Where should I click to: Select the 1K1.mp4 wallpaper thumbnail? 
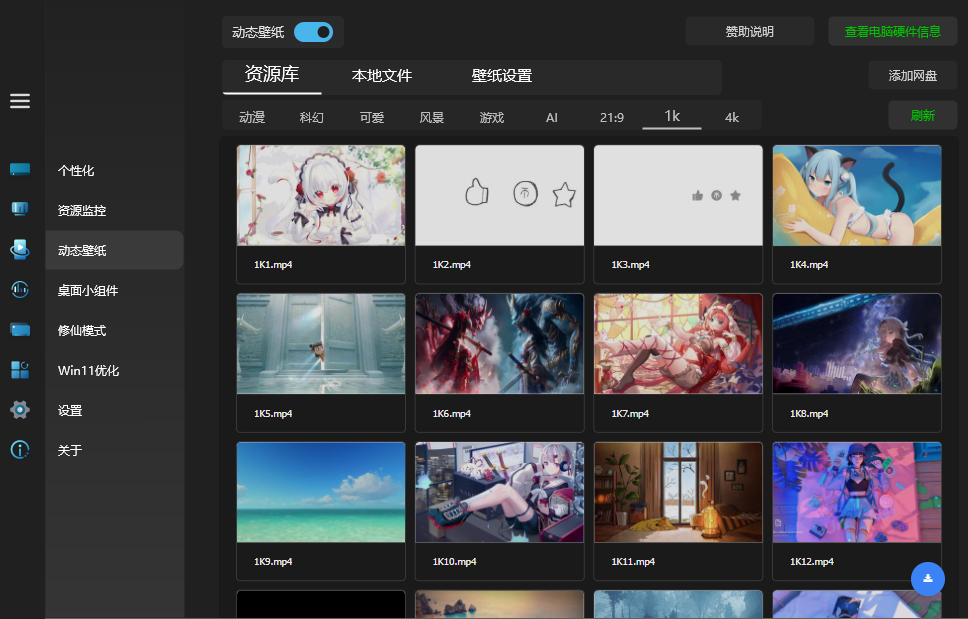click(x=321, y=195)
